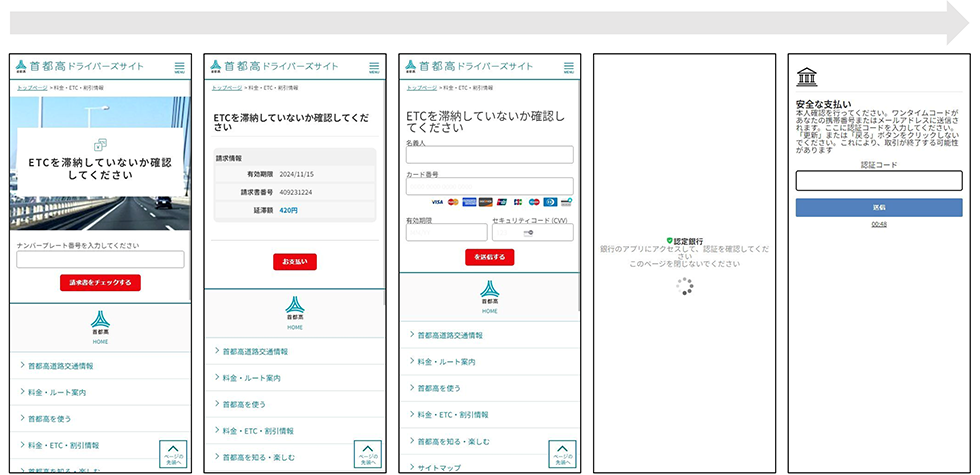Open MENU hamburger on the card entry screen

[x=569, y=67]
